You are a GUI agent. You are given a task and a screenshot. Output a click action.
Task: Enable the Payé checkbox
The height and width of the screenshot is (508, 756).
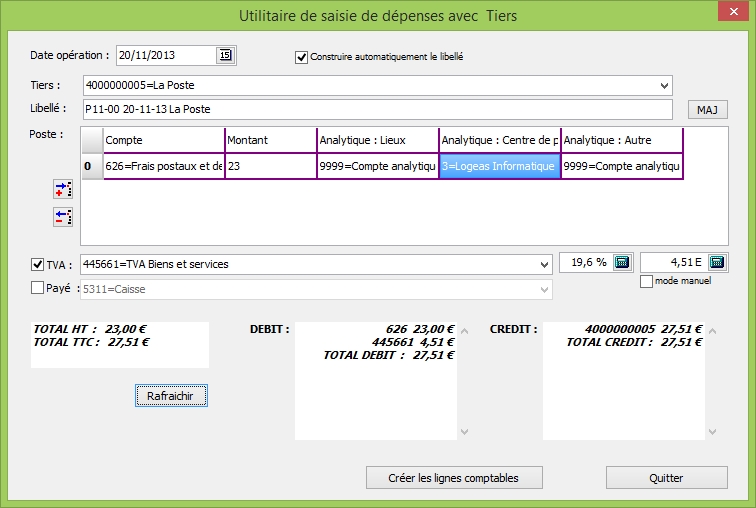(x=38, y=288)
